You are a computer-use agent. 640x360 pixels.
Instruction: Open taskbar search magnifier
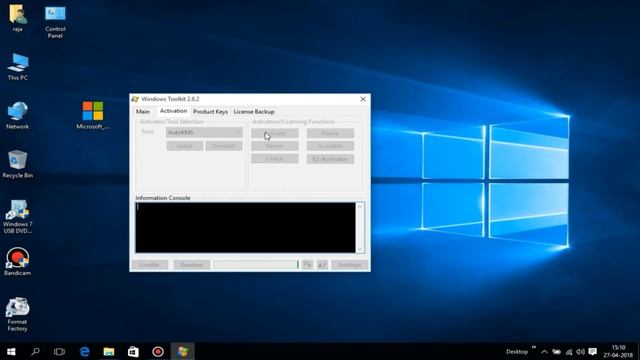[x=36, y=351]
